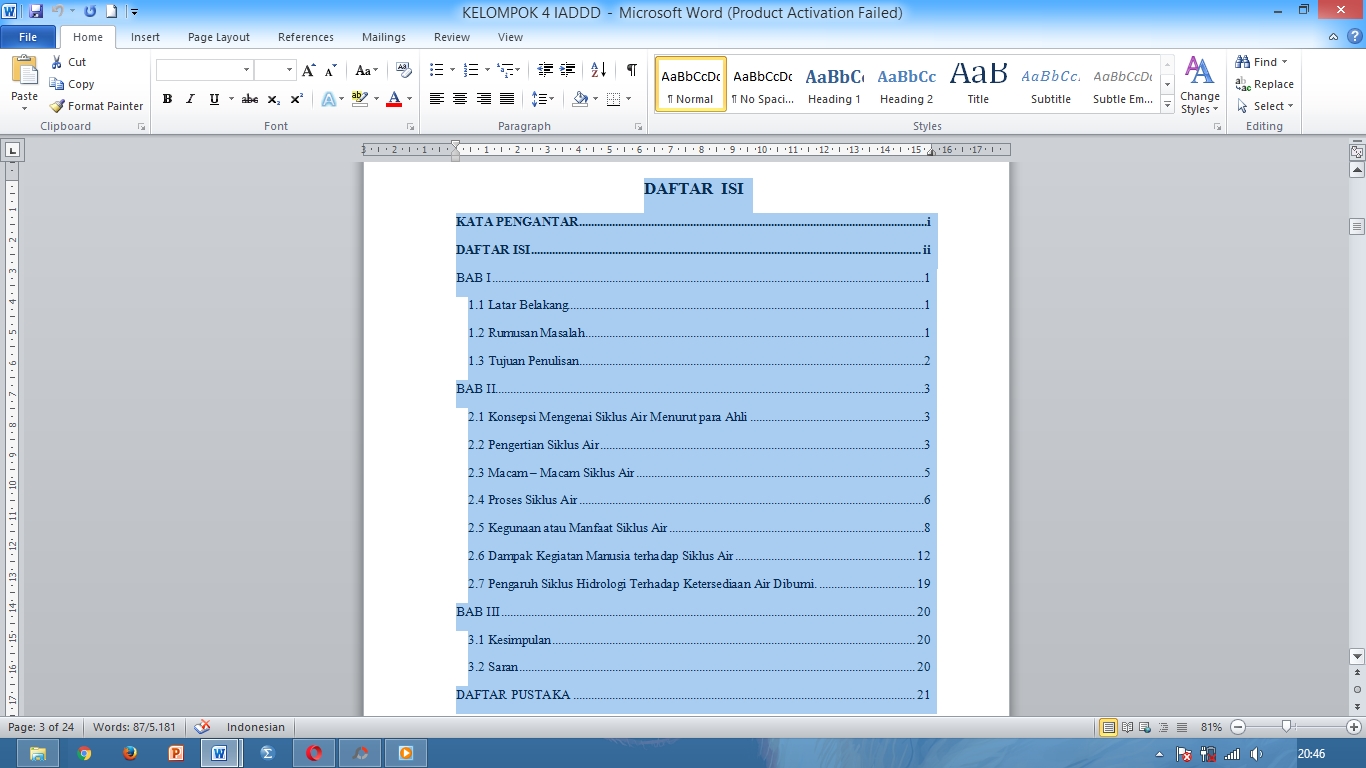The height and width of the screenshot is (768, 1366).
Task: Toggle Italic formatting
Action: (x=189, y=99)
